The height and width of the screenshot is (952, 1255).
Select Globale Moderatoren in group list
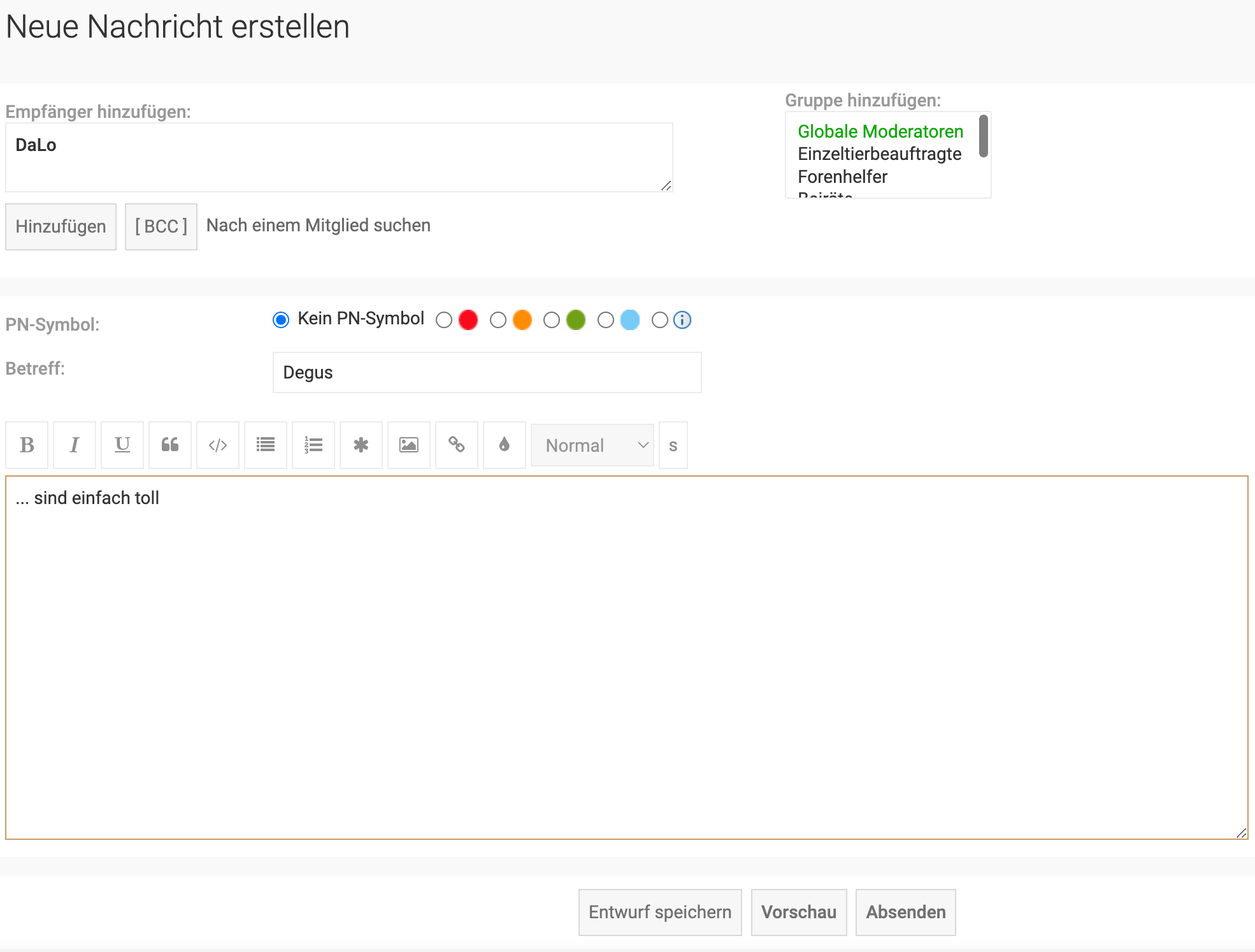click(880, 131)
